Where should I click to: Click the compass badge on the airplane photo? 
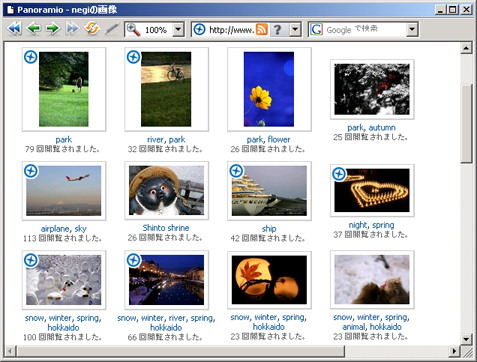(31, 171)
